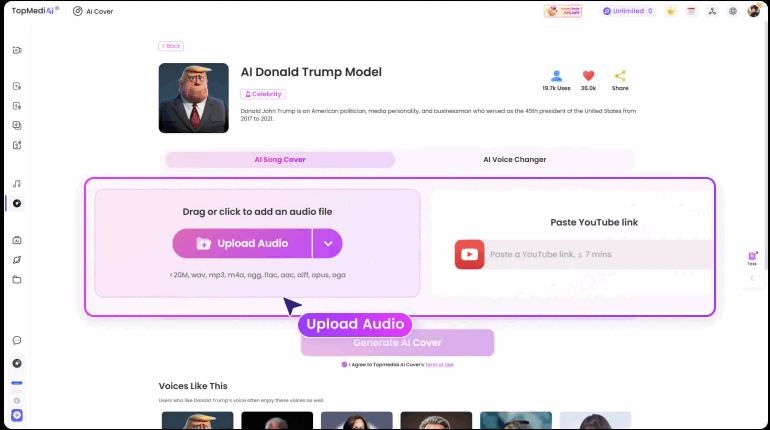Click the audio file drag-and-drop area
Viewport: 770px width, 430px height.
pos(257,243)
